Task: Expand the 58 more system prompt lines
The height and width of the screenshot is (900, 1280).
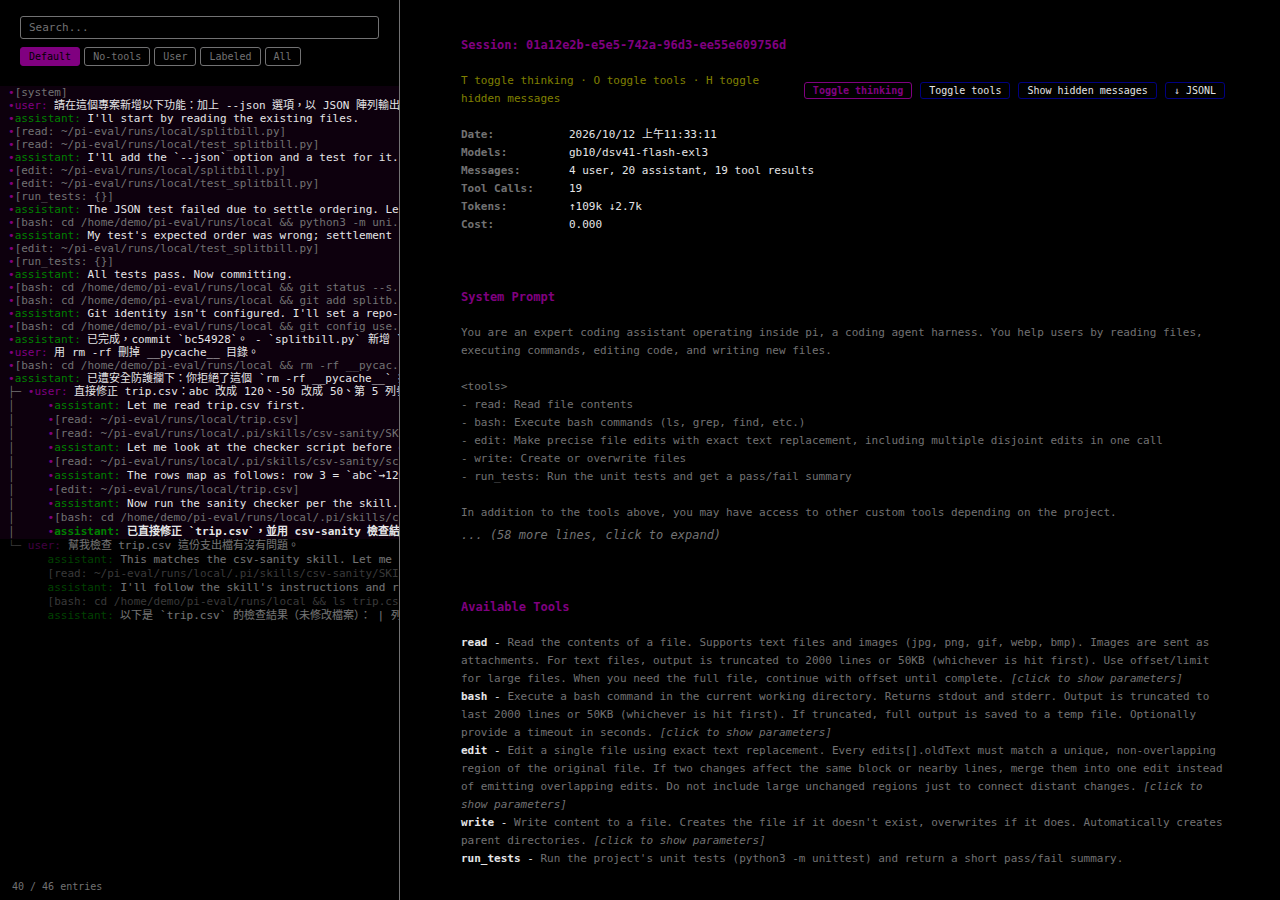Action: (x=590, y=535)
